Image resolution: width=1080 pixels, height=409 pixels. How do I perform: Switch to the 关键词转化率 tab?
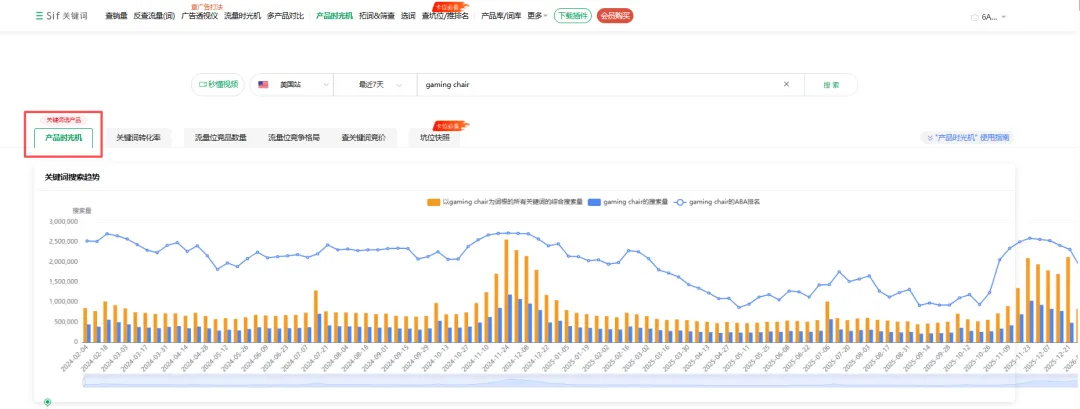point(138,138)
